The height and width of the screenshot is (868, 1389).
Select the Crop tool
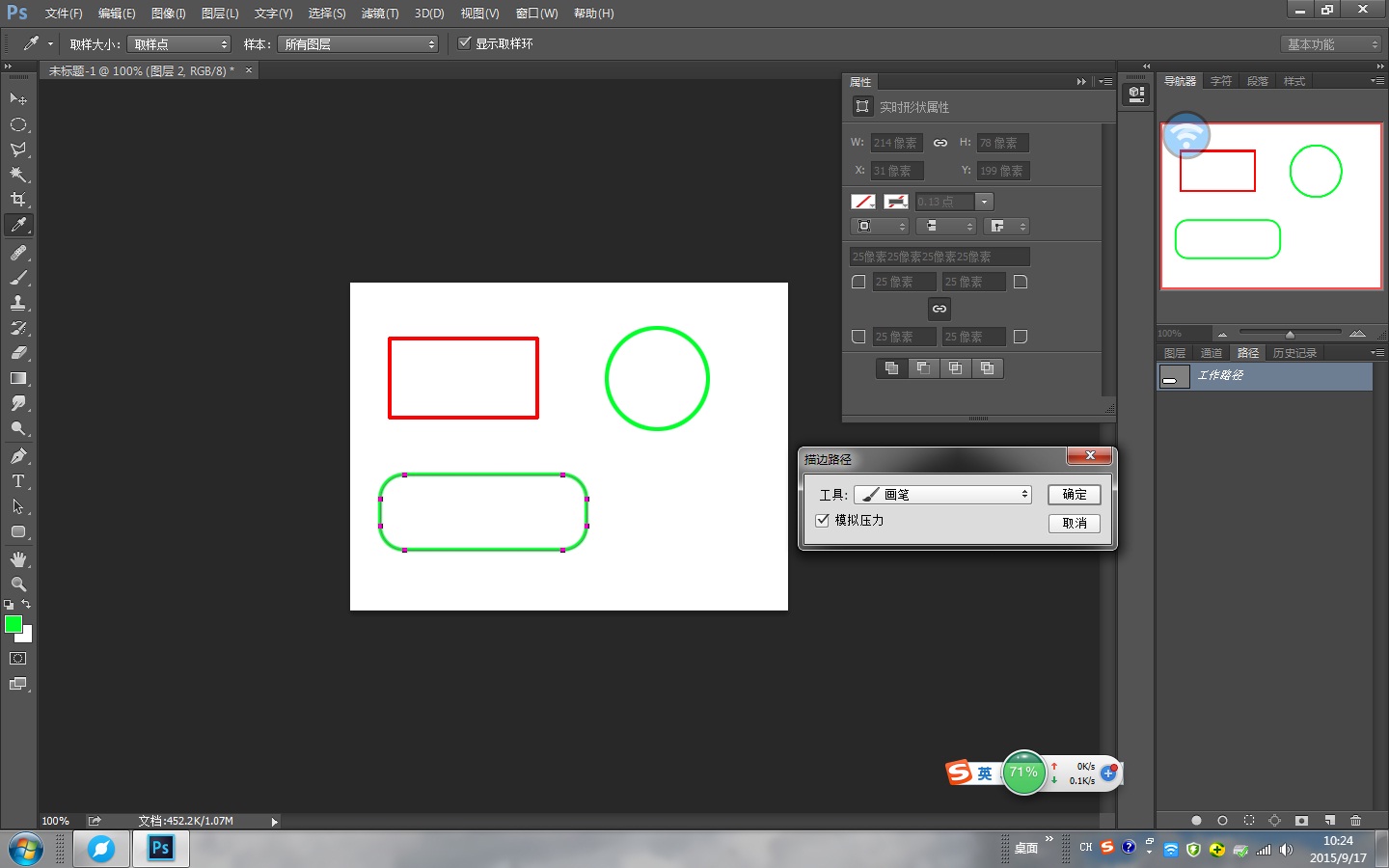pos(17,200)
